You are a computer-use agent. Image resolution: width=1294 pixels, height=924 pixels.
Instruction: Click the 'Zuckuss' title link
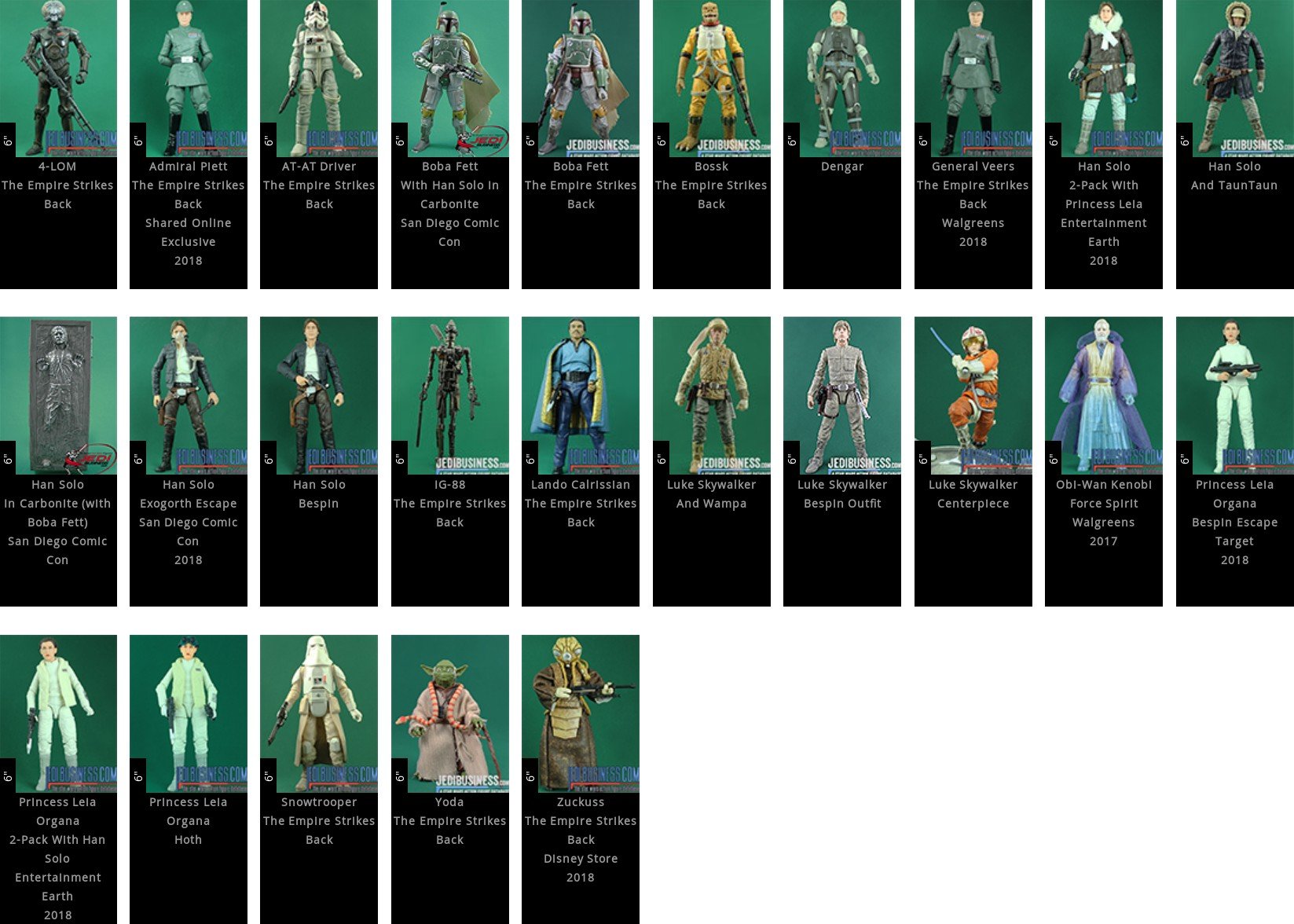coord(581,802)
